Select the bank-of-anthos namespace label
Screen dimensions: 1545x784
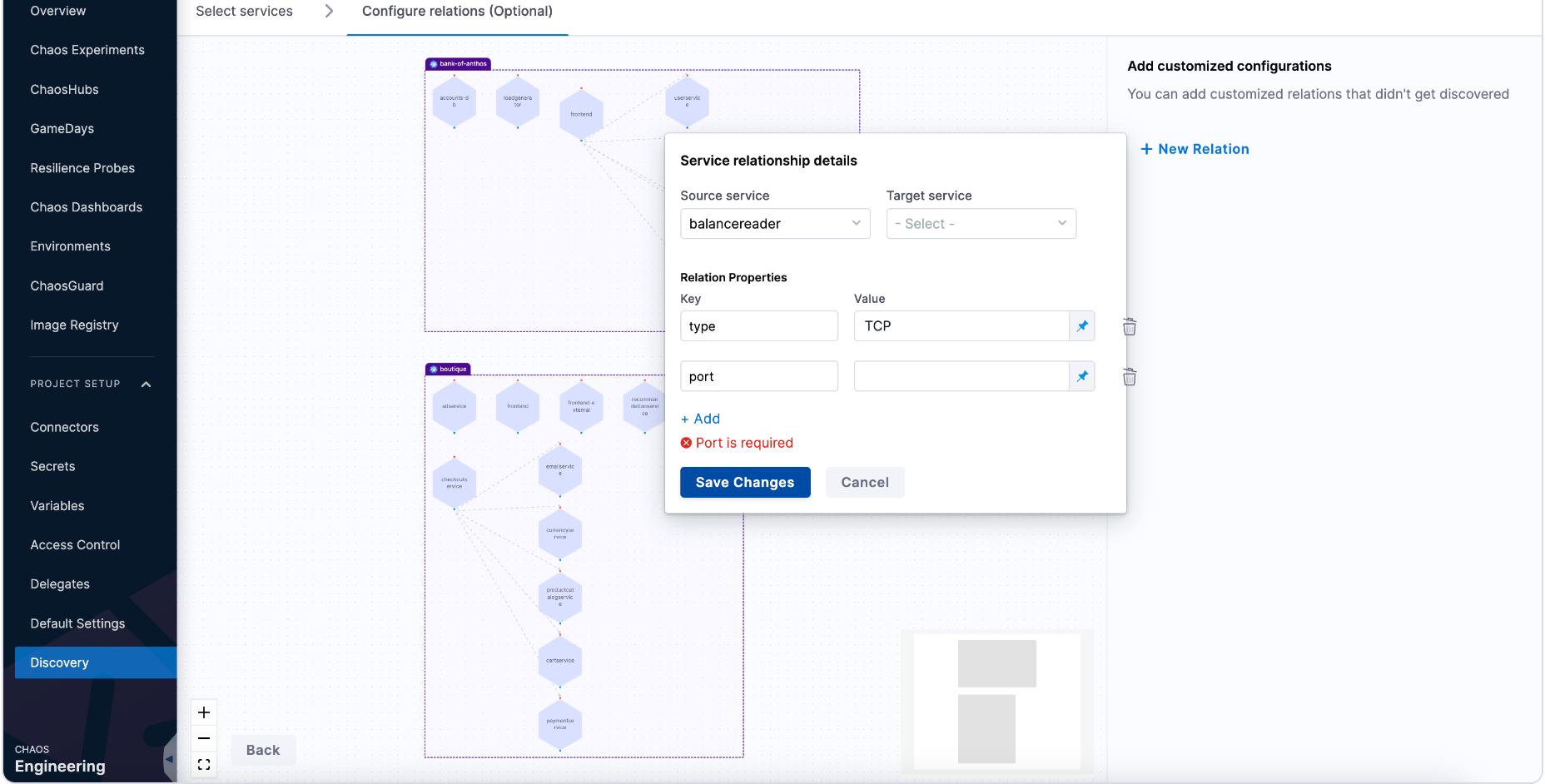point(458,64)
